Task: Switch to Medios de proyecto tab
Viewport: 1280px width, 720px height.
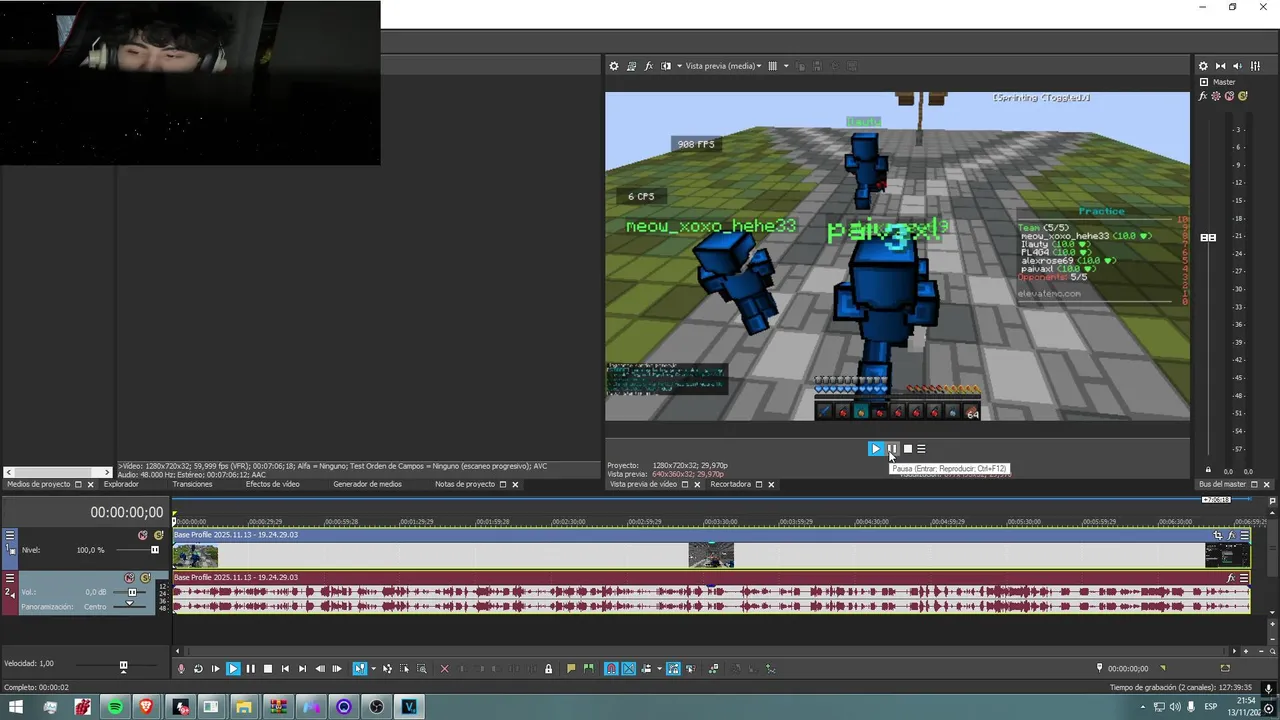Action: pos(39,484)
